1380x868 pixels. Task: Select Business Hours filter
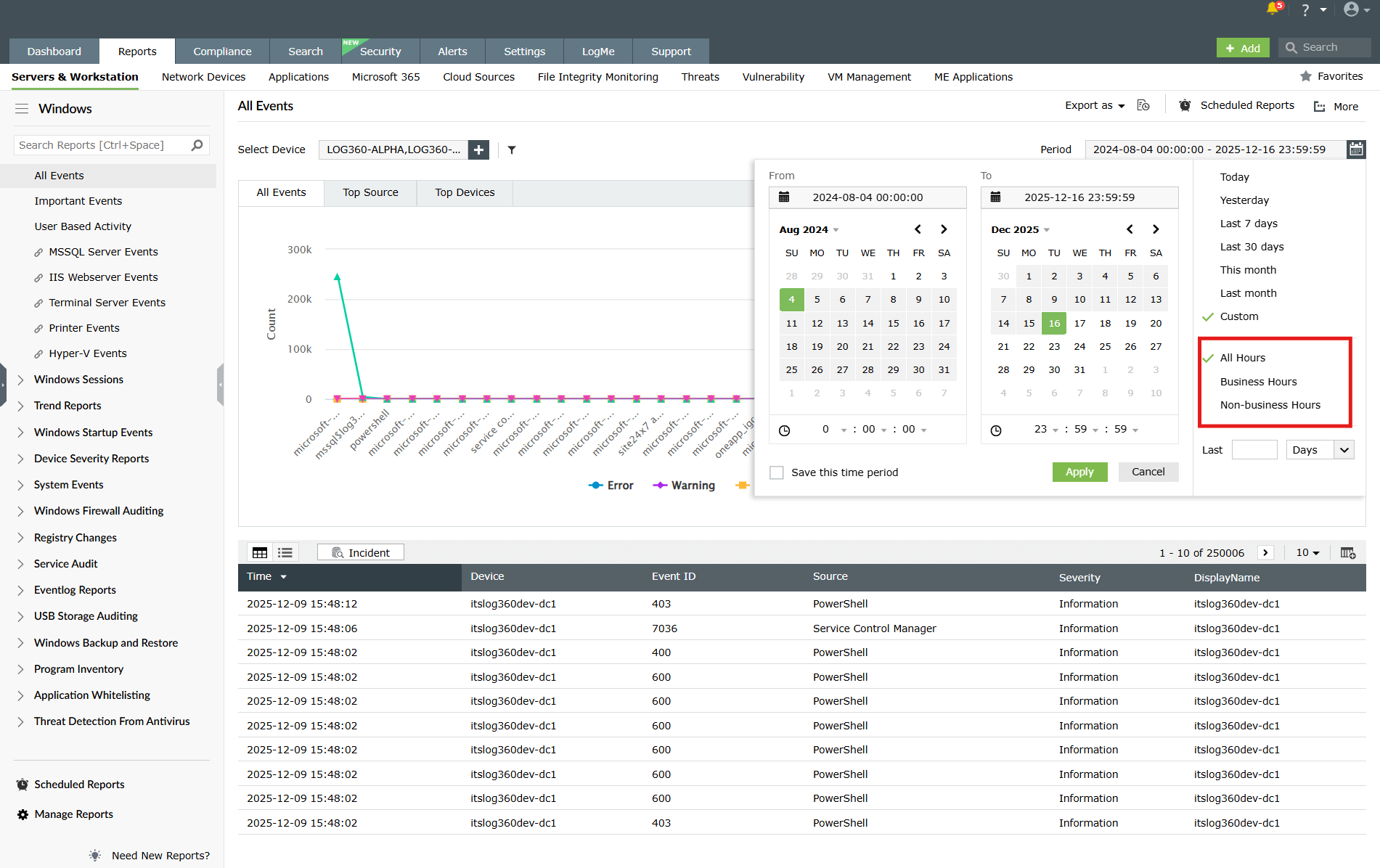[x=1258, y=381]
